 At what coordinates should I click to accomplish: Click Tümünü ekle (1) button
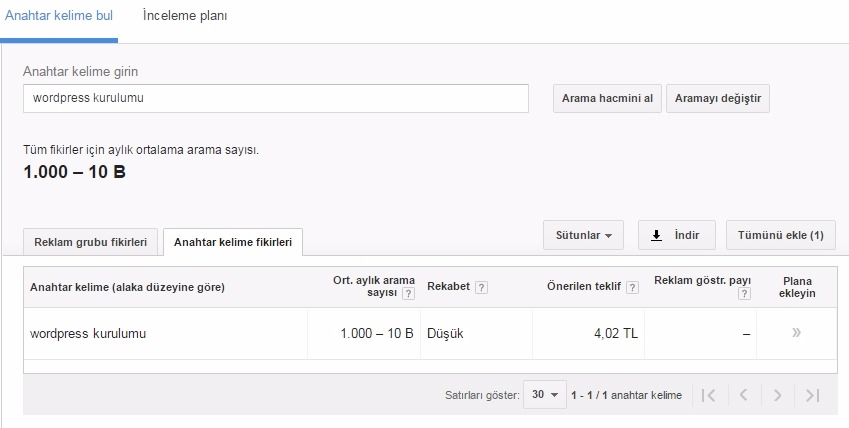click(x=780, y=235)
